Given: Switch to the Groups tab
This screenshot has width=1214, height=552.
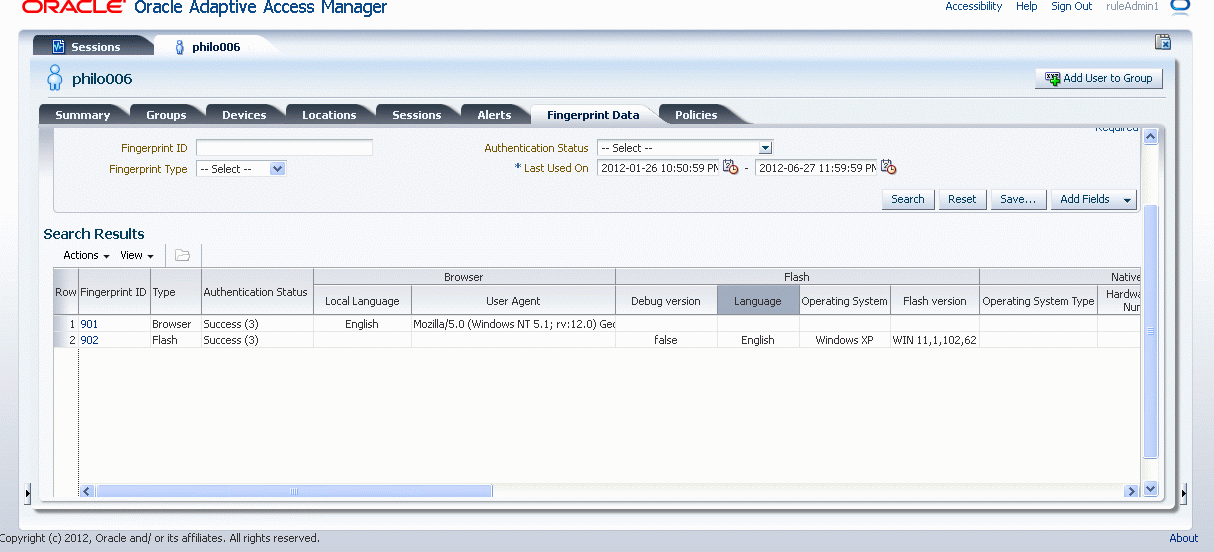Looking at the screenshot, I should [x=166, y=115].
